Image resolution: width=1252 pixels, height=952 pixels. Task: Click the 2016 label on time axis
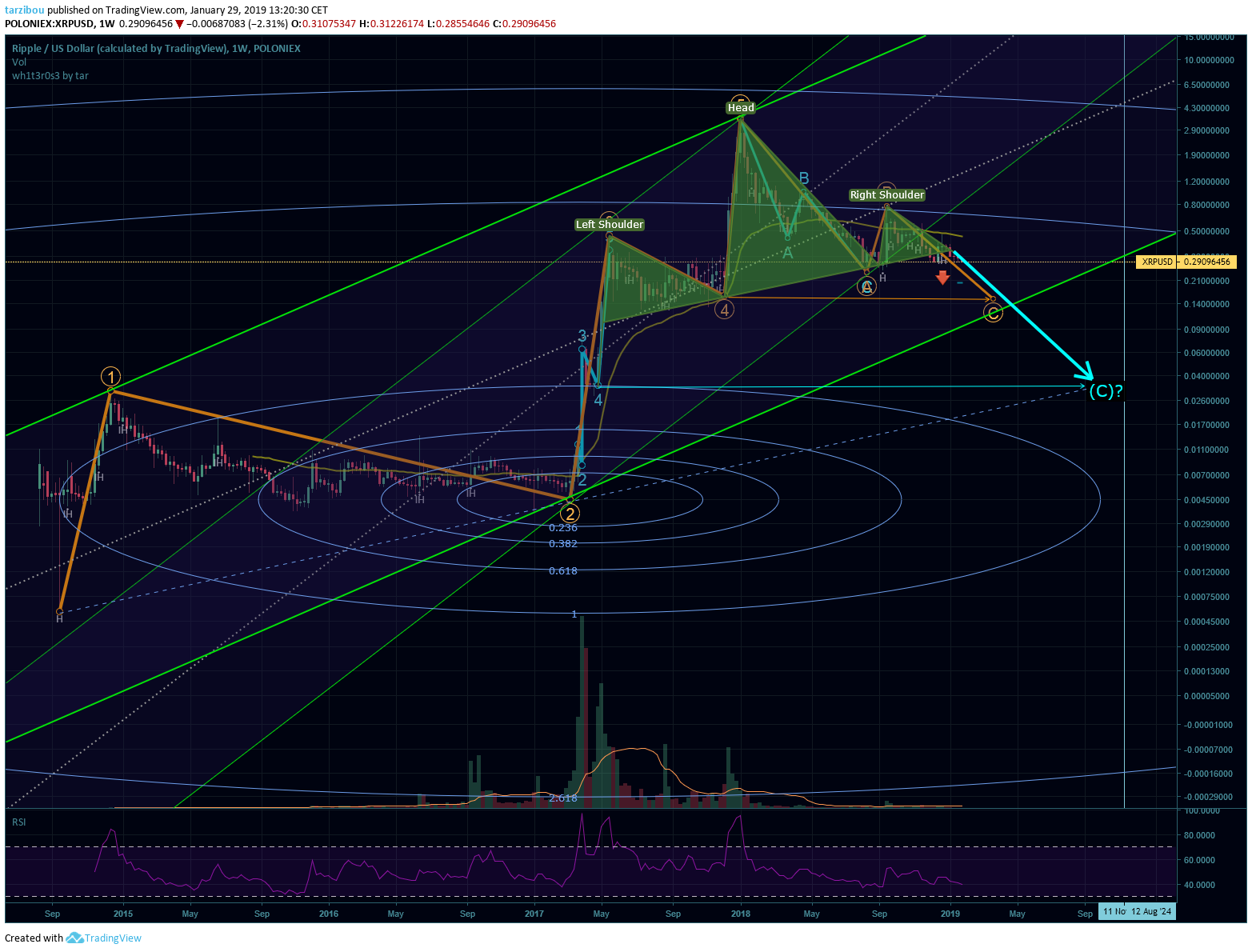point(329,914)
